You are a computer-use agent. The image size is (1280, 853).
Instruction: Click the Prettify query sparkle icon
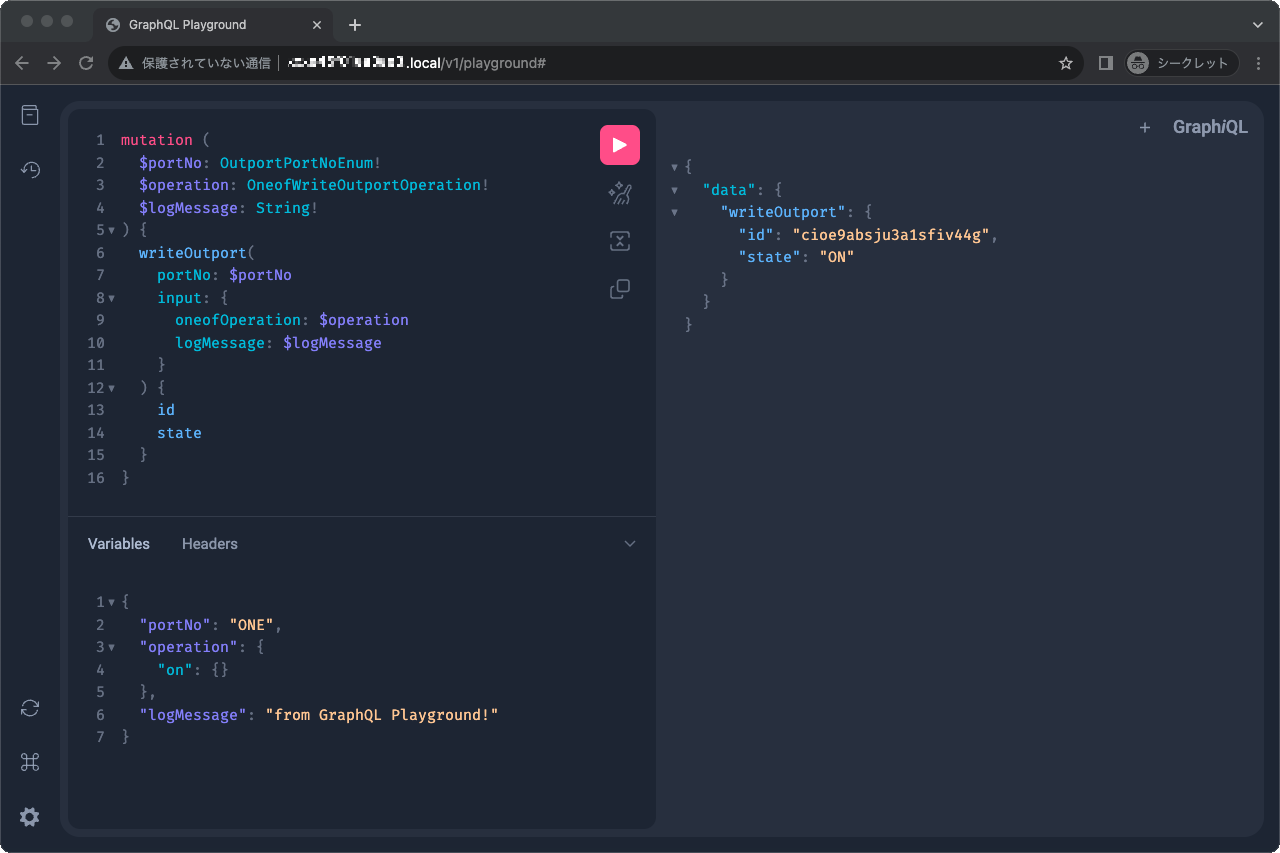coord(620,193)
